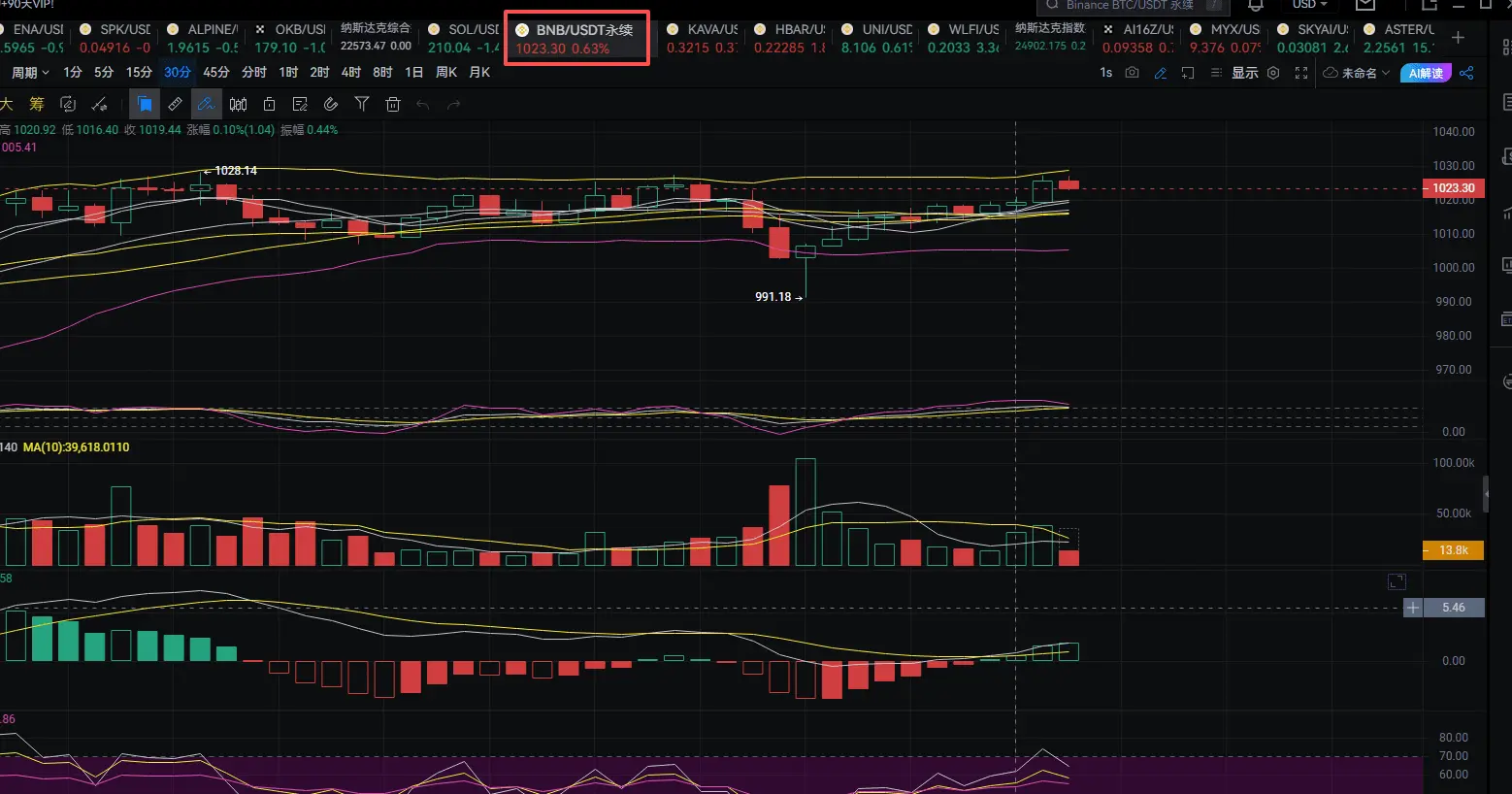The width and height of the screenshot is (1512, 794).
Task: Toggle the highlighted pen drawing tool
Action: click(x=206, y=104)
